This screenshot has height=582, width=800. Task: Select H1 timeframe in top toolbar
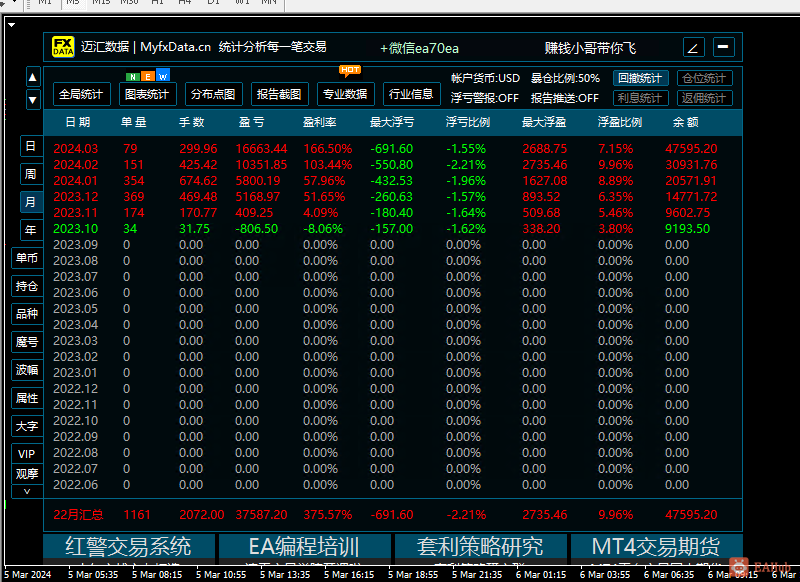(x=158, y=2)
